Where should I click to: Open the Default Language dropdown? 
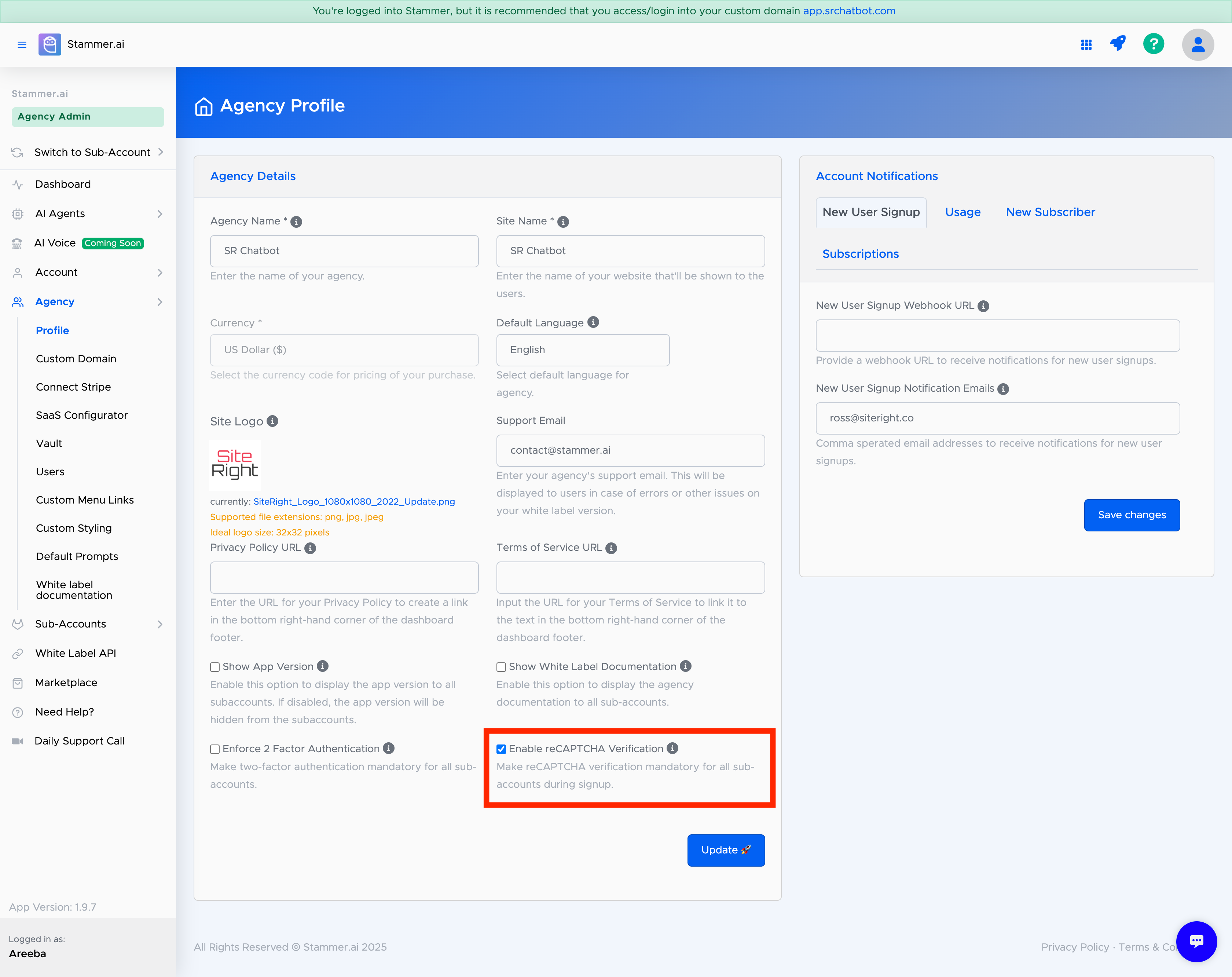point(583,350)
